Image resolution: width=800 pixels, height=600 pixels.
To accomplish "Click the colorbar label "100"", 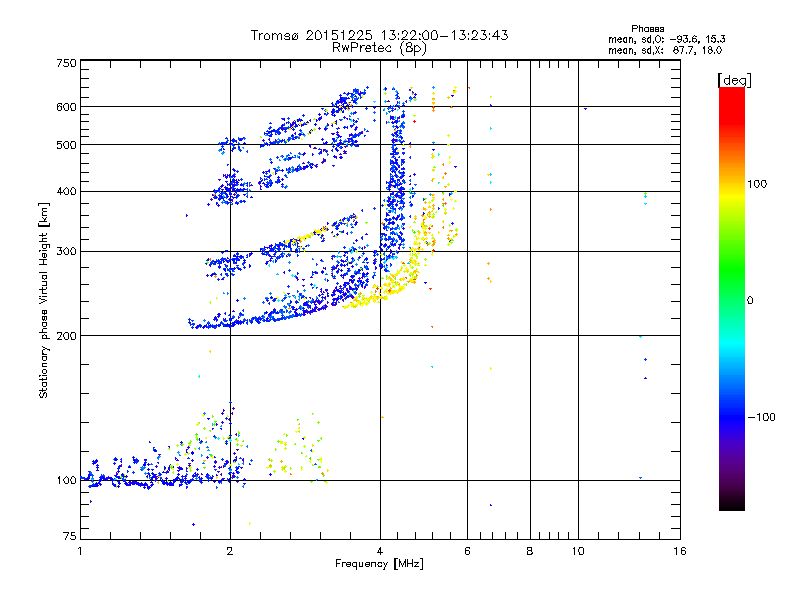I will (x=757, y=184).
